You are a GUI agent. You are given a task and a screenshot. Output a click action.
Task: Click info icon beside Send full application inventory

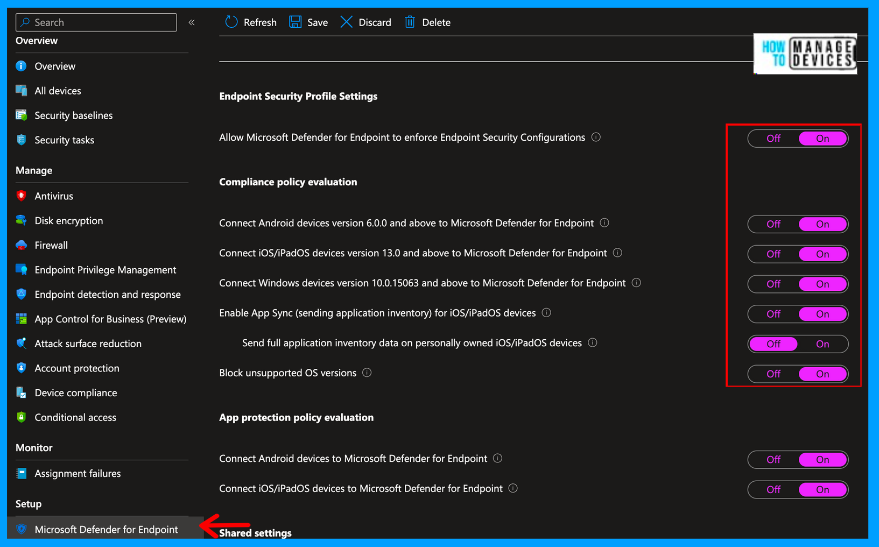pos(593,342)
